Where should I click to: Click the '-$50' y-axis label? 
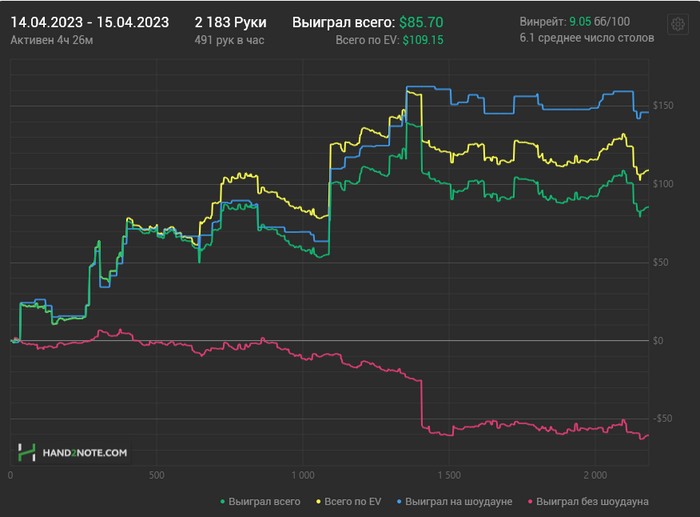tap(662, 418)
